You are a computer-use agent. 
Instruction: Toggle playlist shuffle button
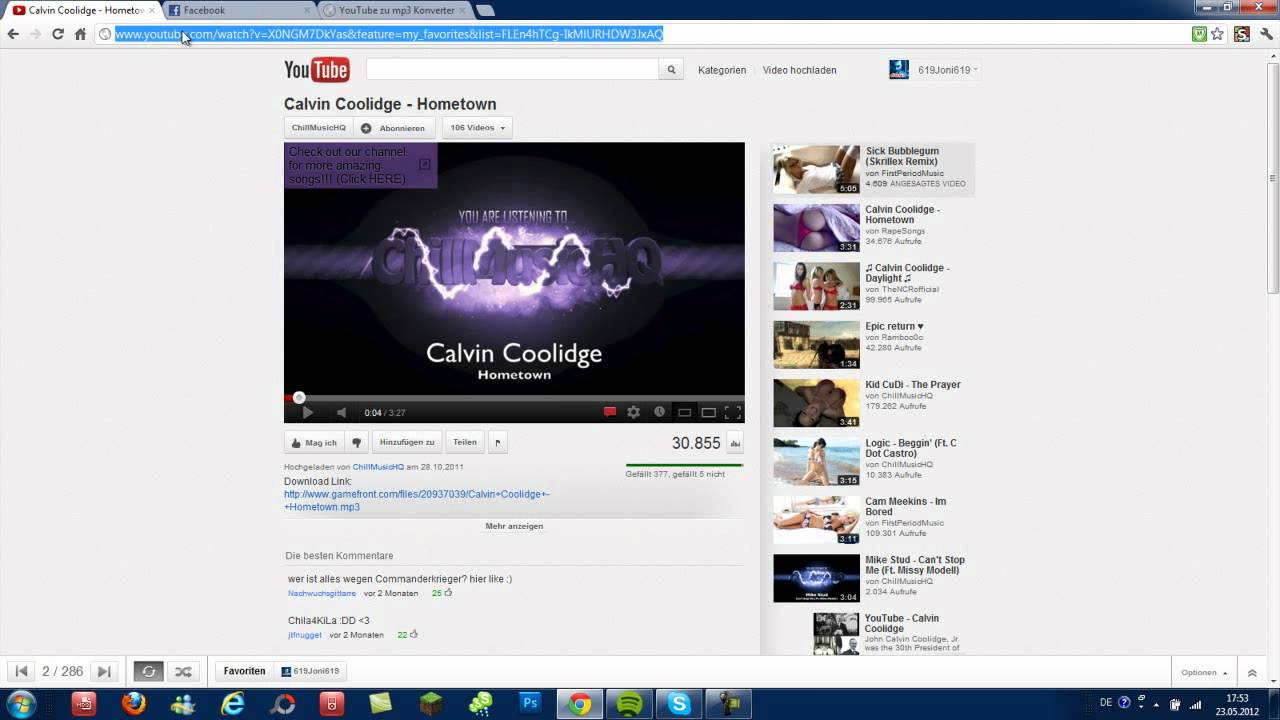tap(183, 672)
